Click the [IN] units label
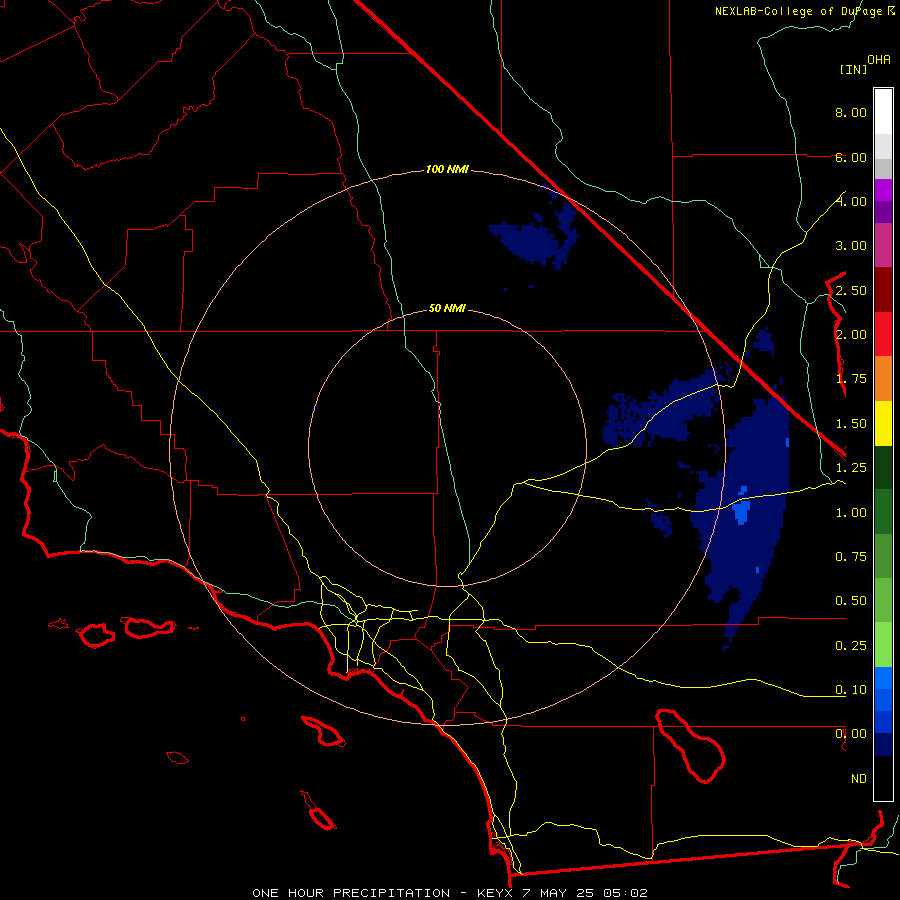 point(853,69)
